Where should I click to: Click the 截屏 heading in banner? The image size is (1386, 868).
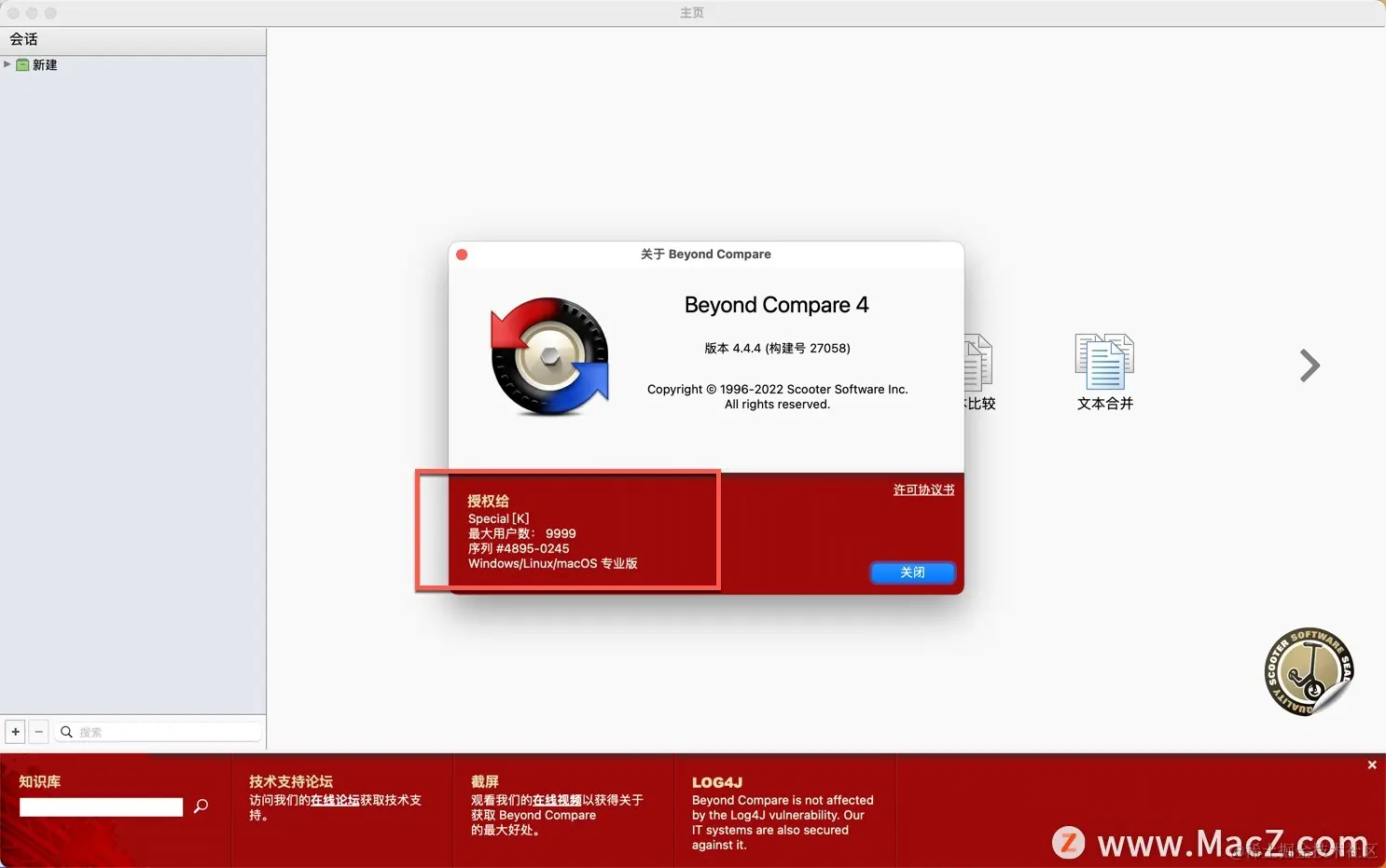485,781
